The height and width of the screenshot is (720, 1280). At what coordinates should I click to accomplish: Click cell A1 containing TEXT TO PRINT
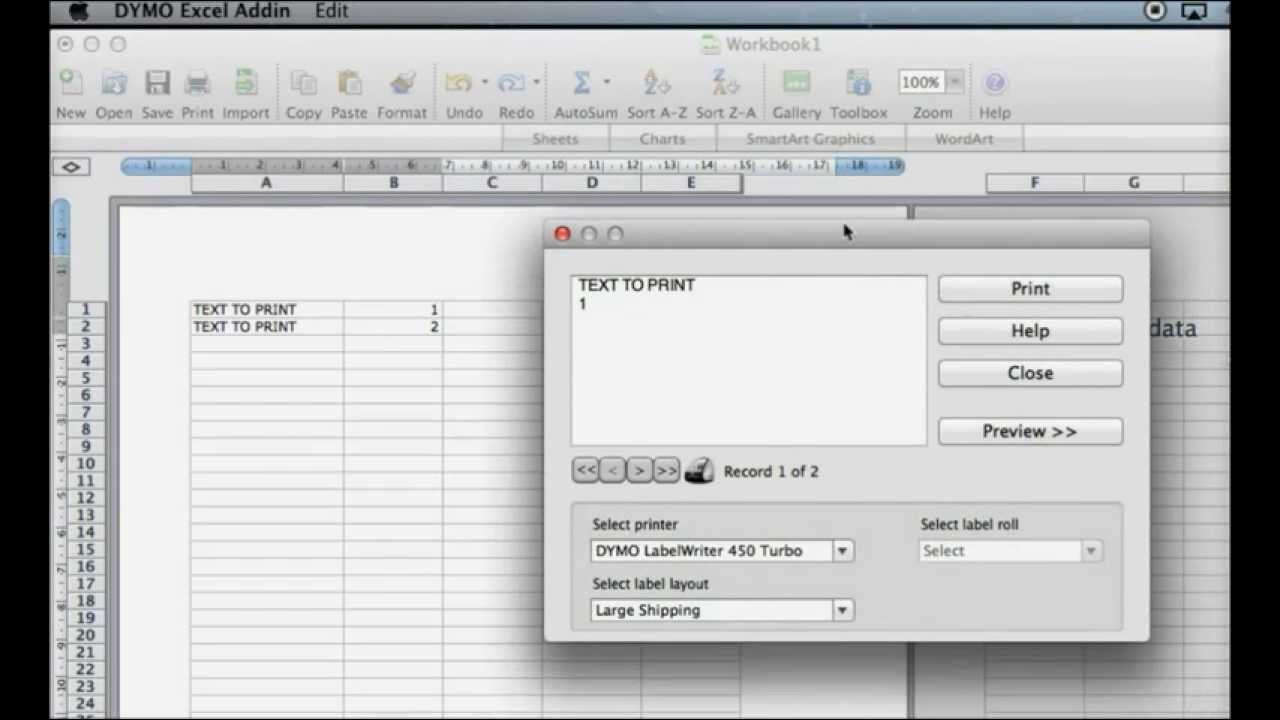[267, 310]
